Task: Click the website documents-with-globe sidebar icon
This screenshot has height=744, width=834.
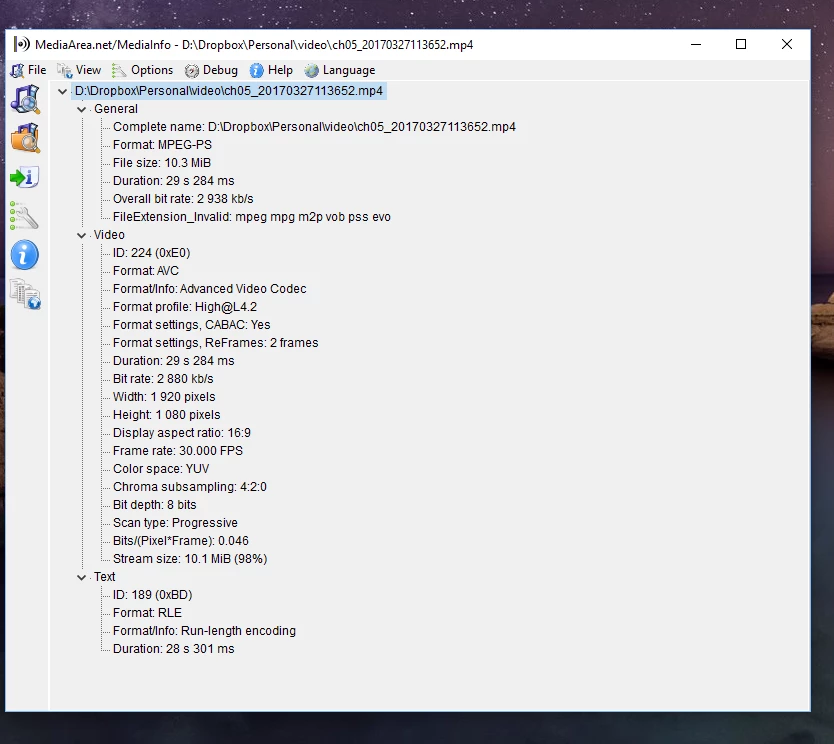Action: click(26, 294)
